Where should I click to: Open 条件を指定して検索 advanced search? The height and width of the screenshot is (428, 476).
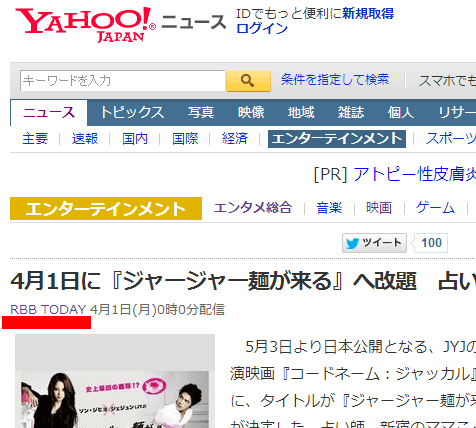click(335, 80)
